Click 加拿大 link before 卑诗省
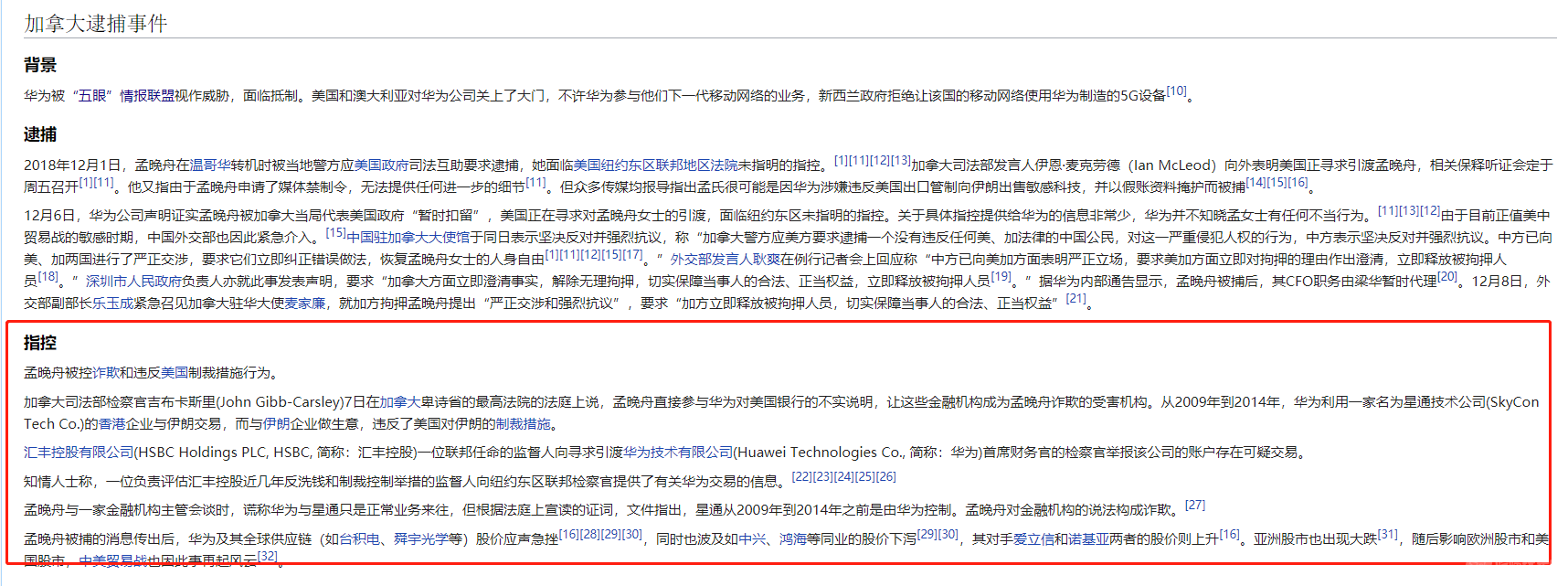Viewport: 1568px width, 586px height. point(399,402)
